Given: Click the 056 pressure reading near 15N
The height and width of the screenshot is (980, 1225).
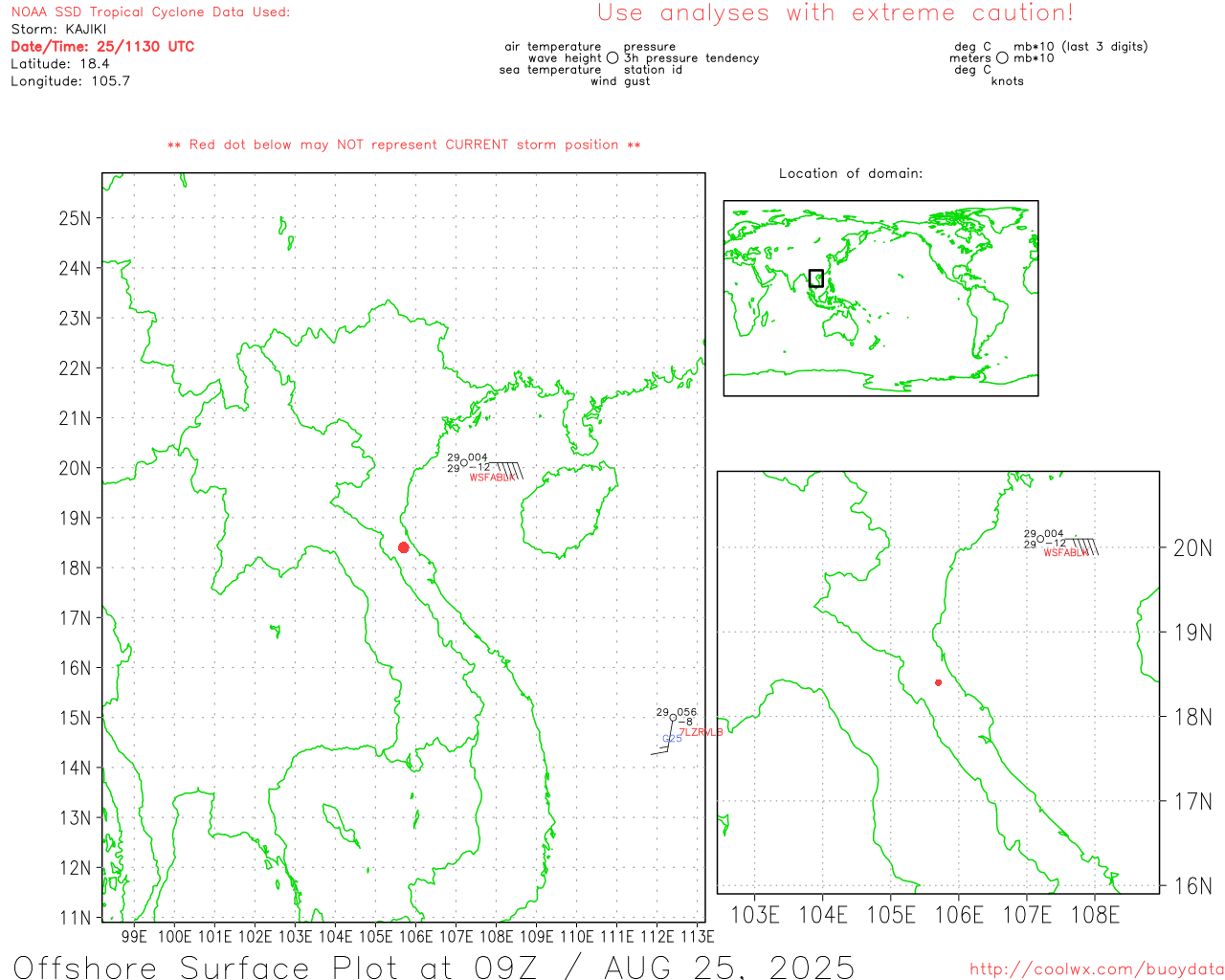Looking at the screenshot, I should coord(686,713).
